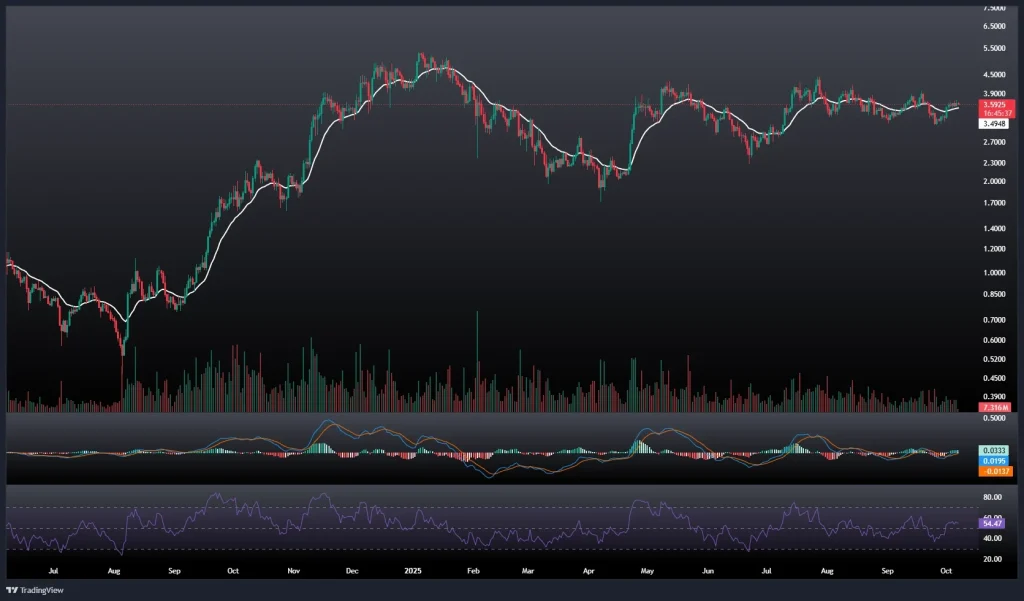
Task: Click the 6.5000 price scale level
Action: (994, 26)
